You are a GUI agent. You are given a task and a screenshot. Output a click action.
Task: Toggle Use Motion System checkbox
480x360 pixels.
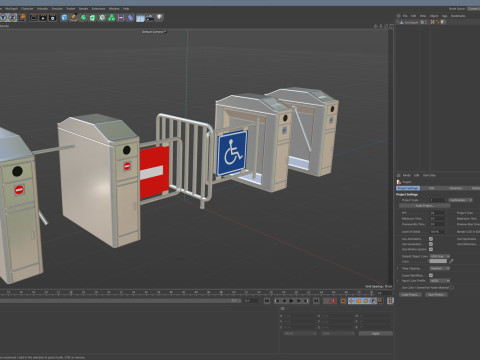coord(431,249)
